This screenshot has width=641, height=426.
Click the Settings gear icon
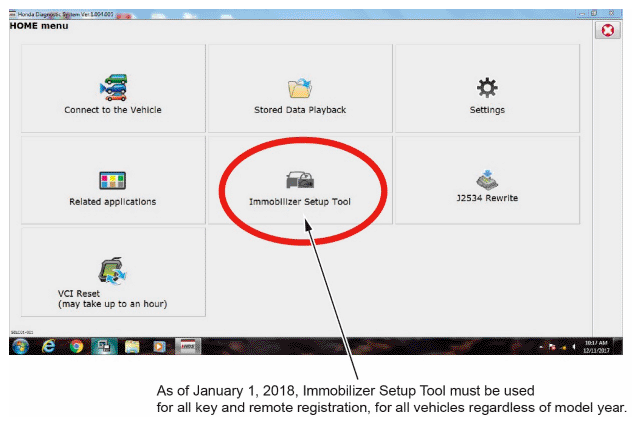pyautogui.click(x=487, y=87)
